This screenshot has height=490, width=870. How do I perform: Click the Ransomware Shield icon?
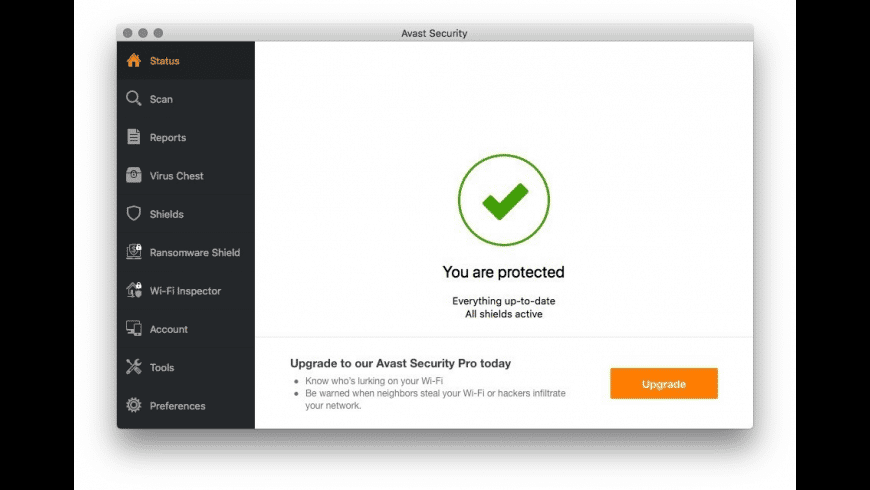(133, 252)
